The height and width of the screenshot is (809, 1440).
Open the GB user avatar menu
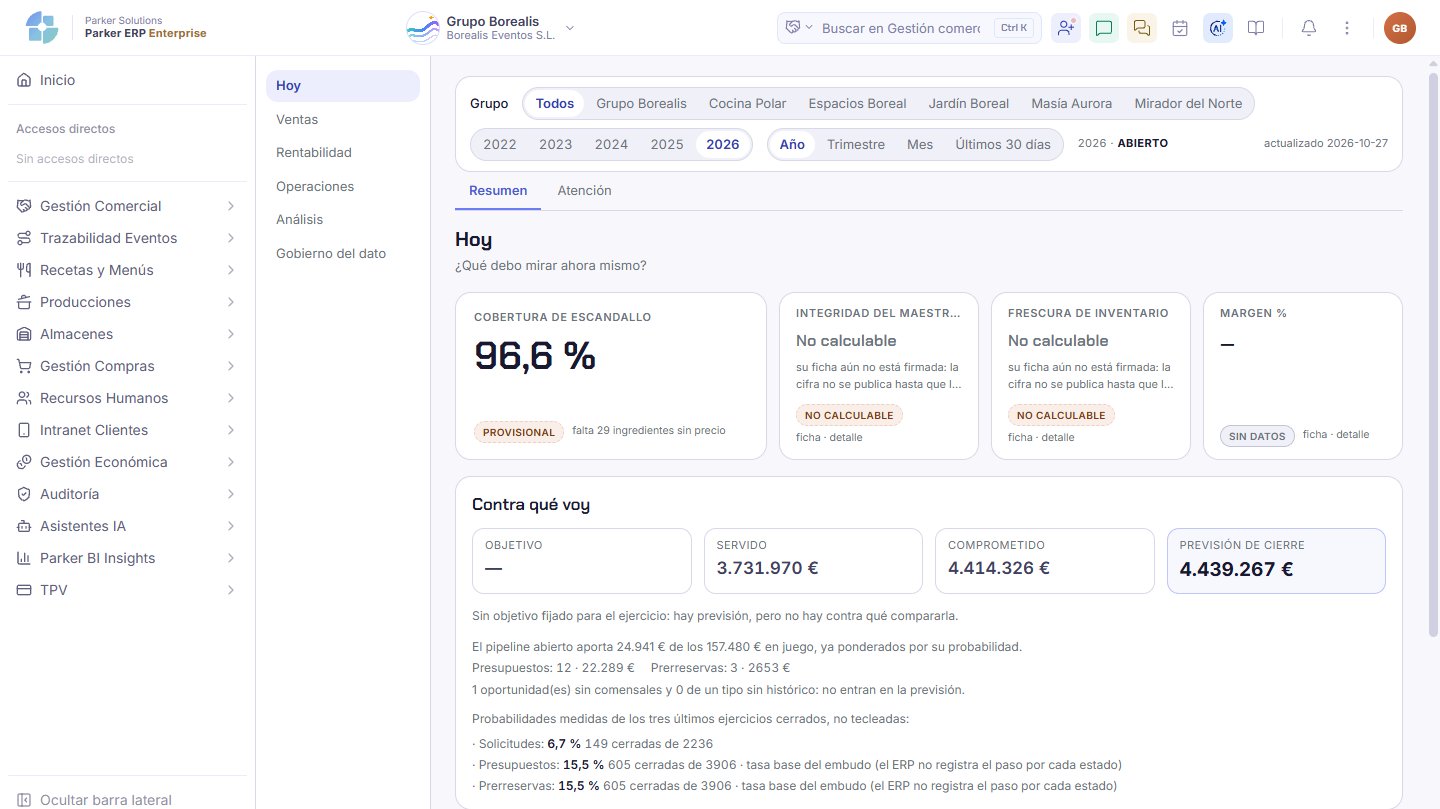point(1400,28)
